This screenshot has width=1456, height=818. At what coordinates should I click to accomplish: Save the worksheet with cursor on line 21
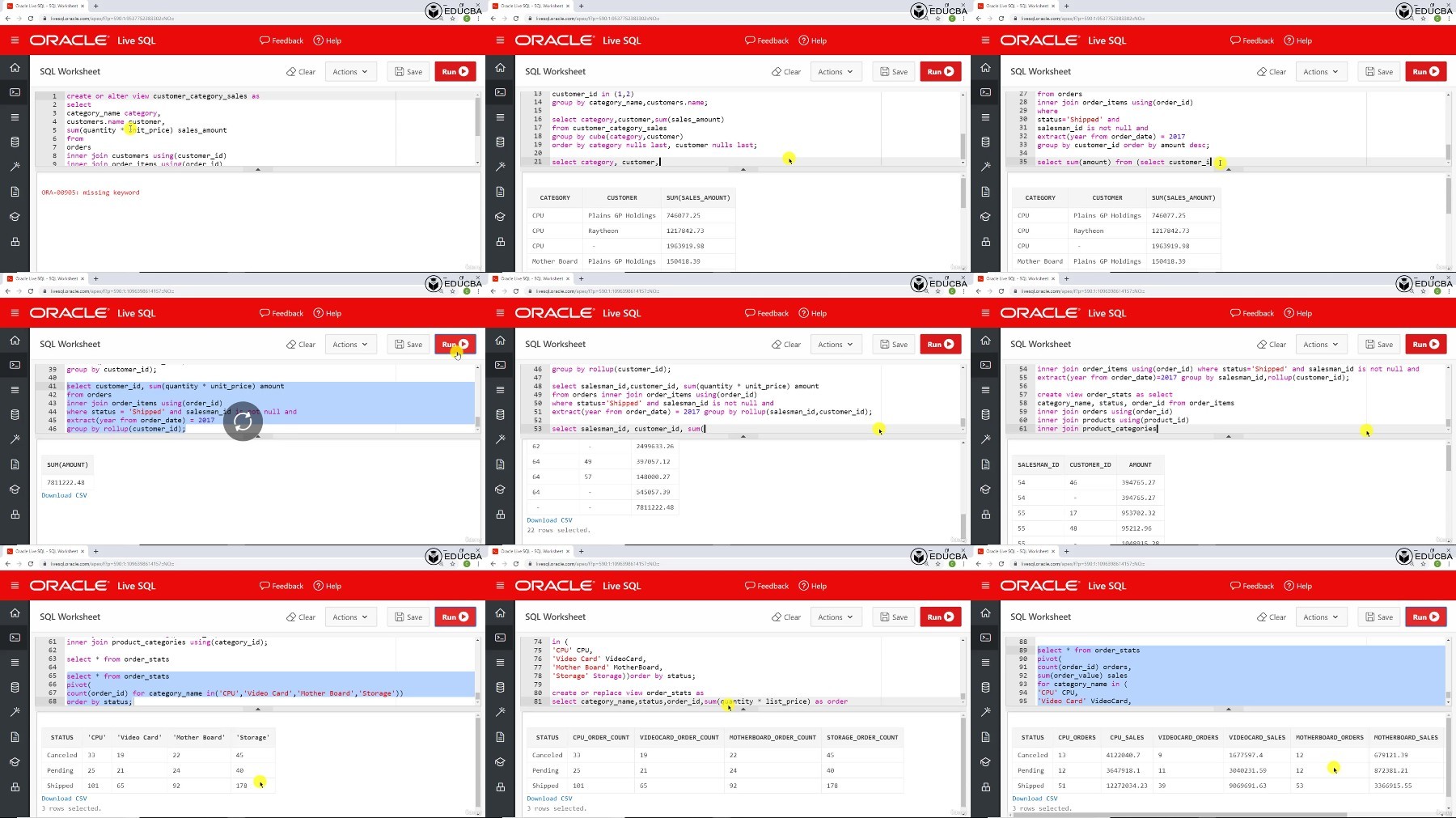894,72
